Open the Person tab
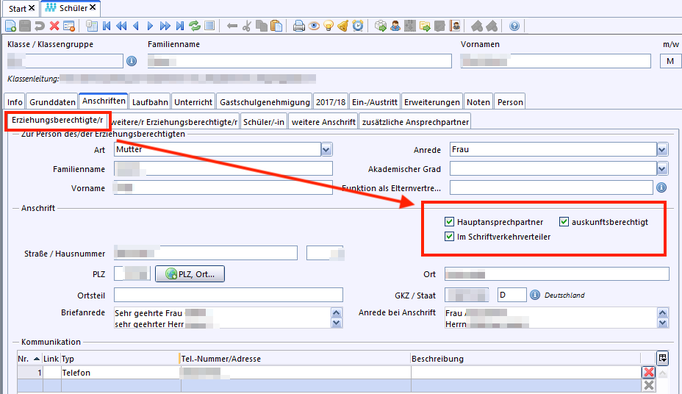This screenshot has width=682, height=394. pos(510,102)
